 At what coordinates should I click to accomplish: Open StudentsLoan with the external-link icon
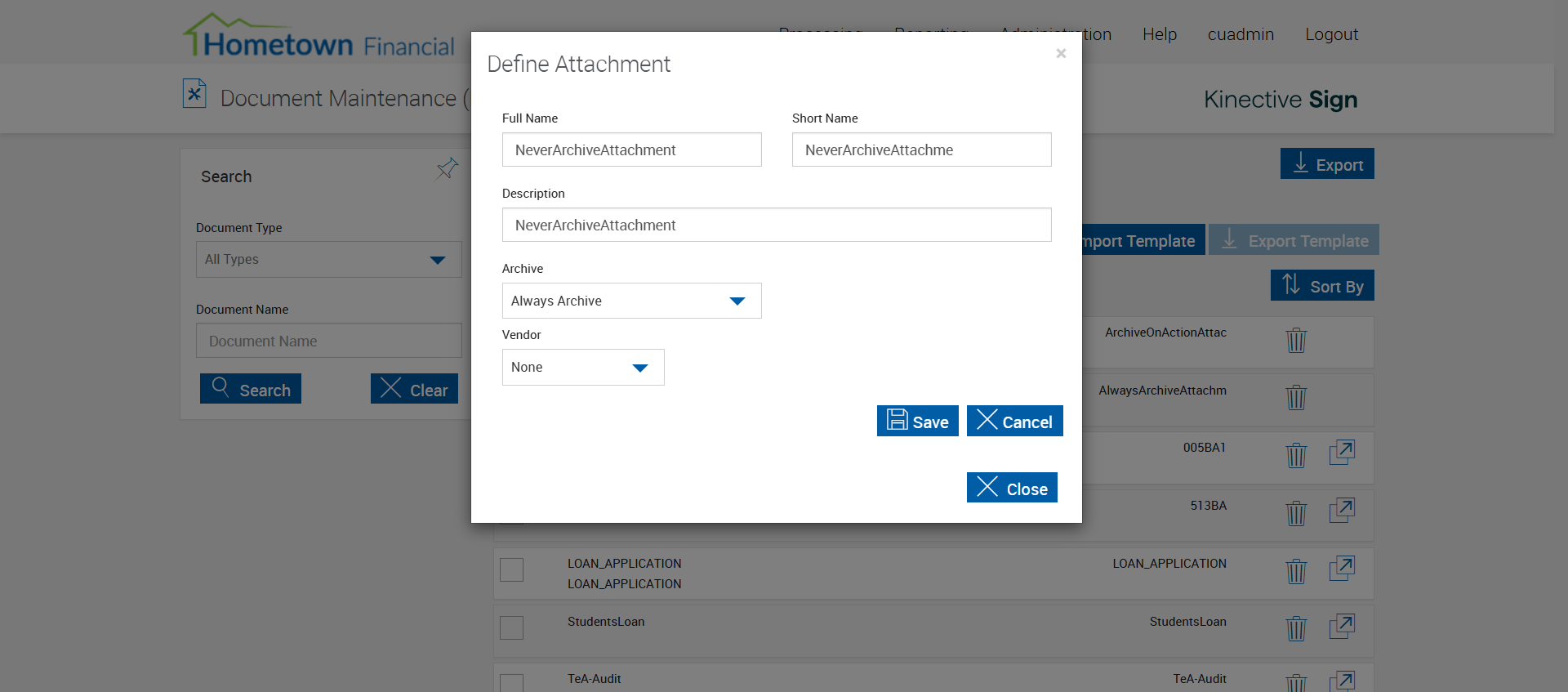(1342, 627)
